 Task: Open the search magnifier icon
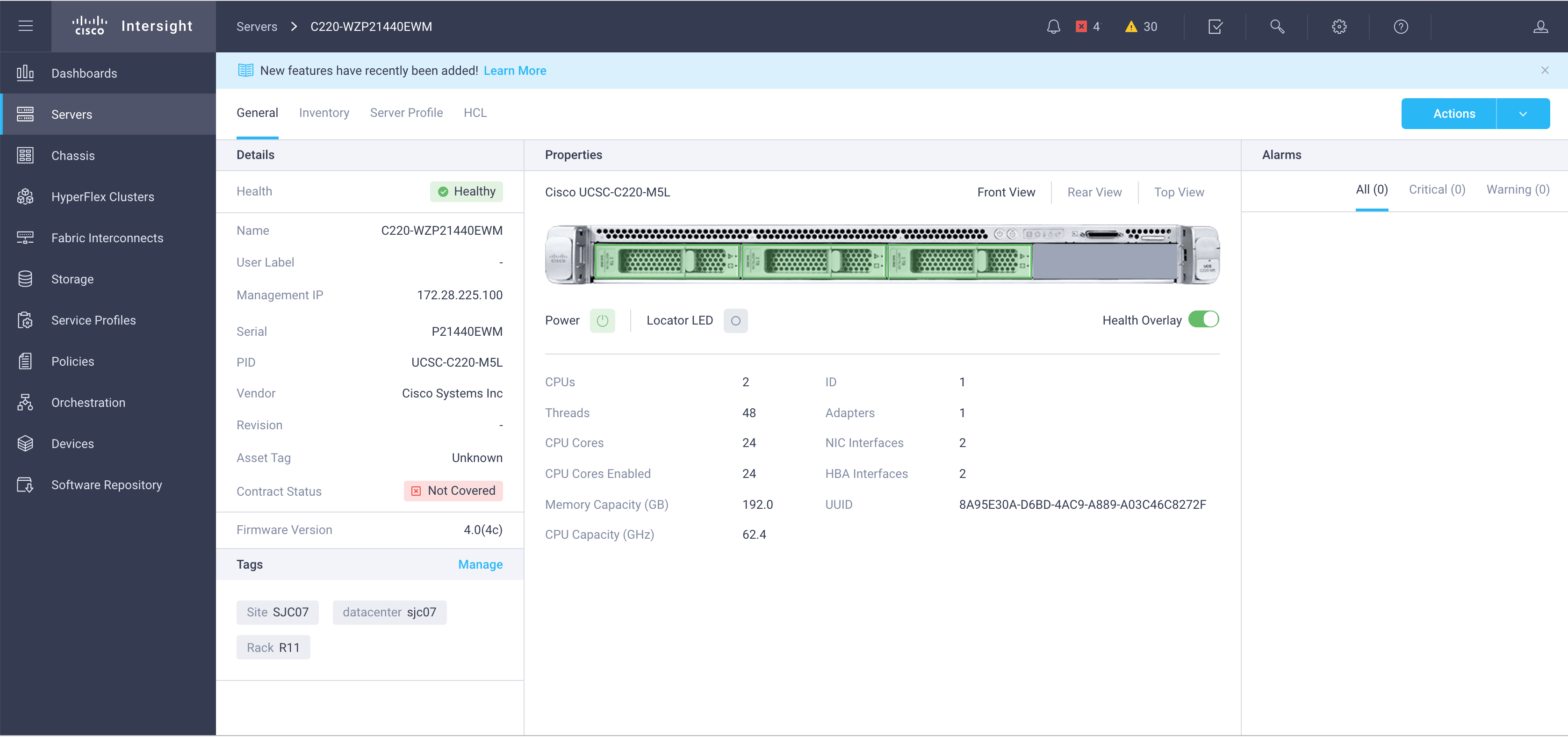tap(1277, 27)
